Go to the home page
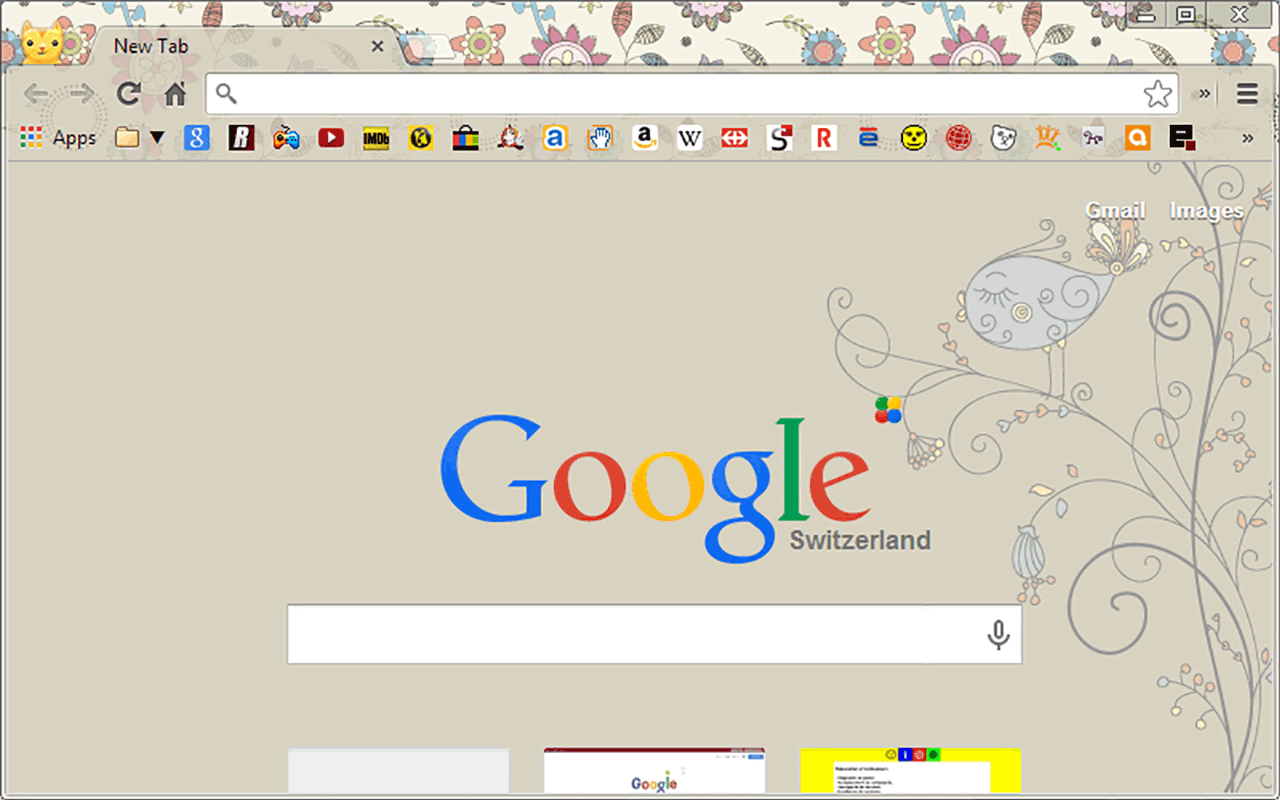 tap(175, 94)
